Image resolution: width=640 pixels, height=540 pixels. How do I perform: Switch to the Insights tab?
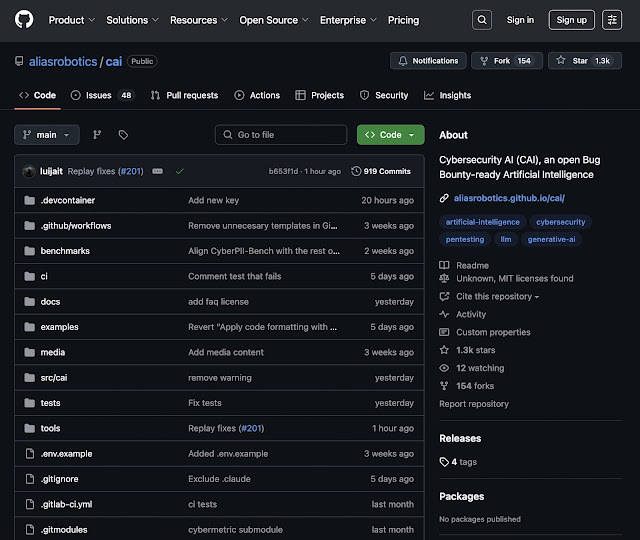(448, 95)
